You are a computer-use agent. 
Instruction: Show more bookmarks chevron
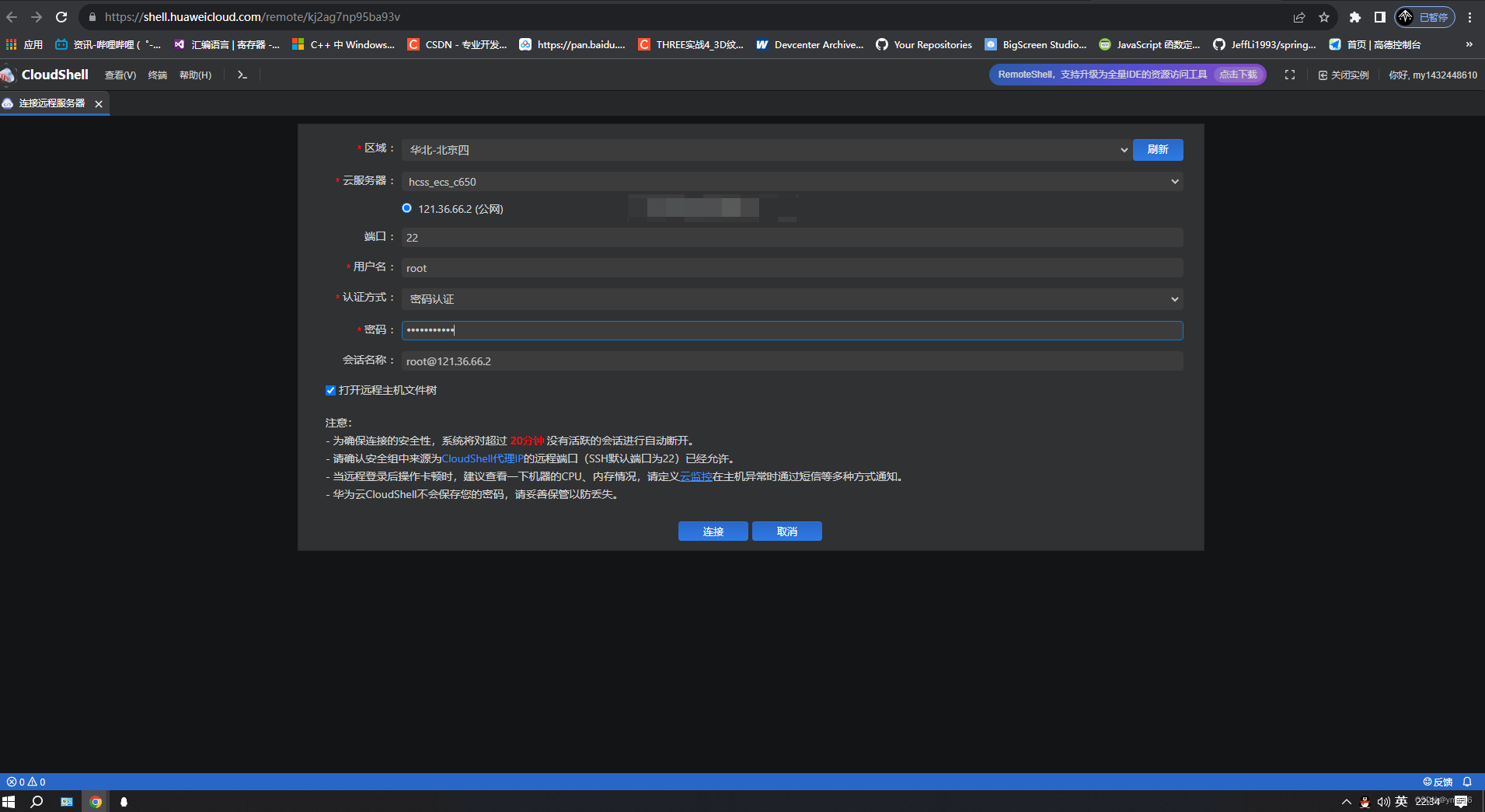tap(1469, 44)
